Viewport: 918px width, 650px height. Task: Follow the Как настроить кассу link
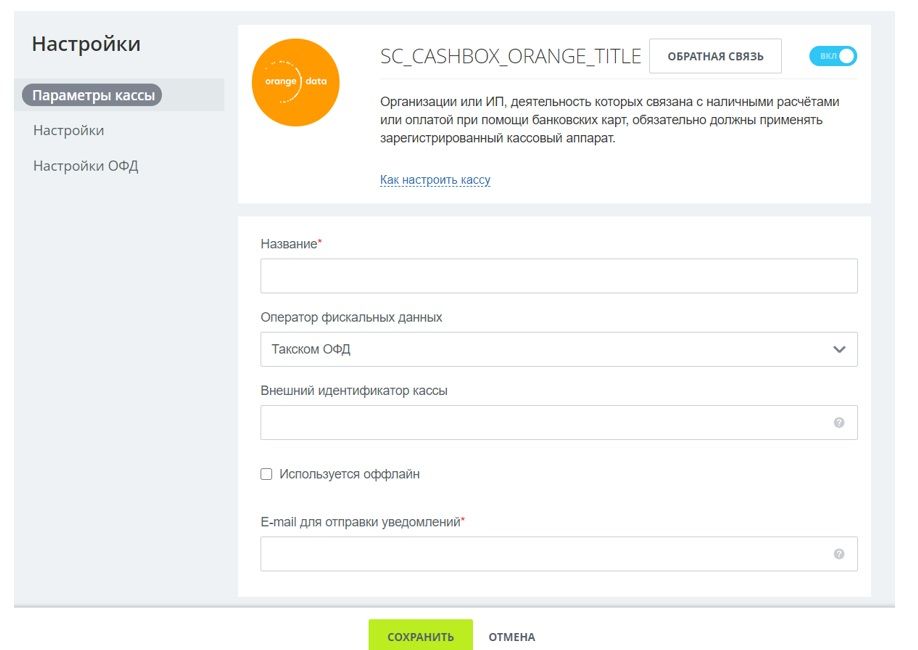pyautogui.click(x=435, y=180)
